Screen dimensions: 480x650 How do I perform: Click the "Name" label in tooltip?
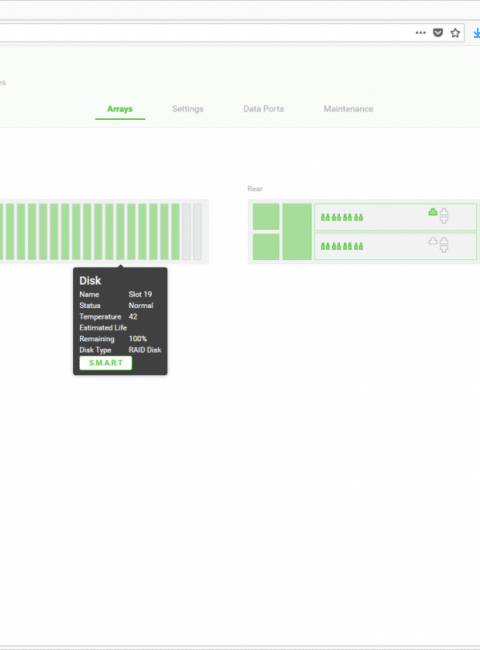[x=89, y=294]
